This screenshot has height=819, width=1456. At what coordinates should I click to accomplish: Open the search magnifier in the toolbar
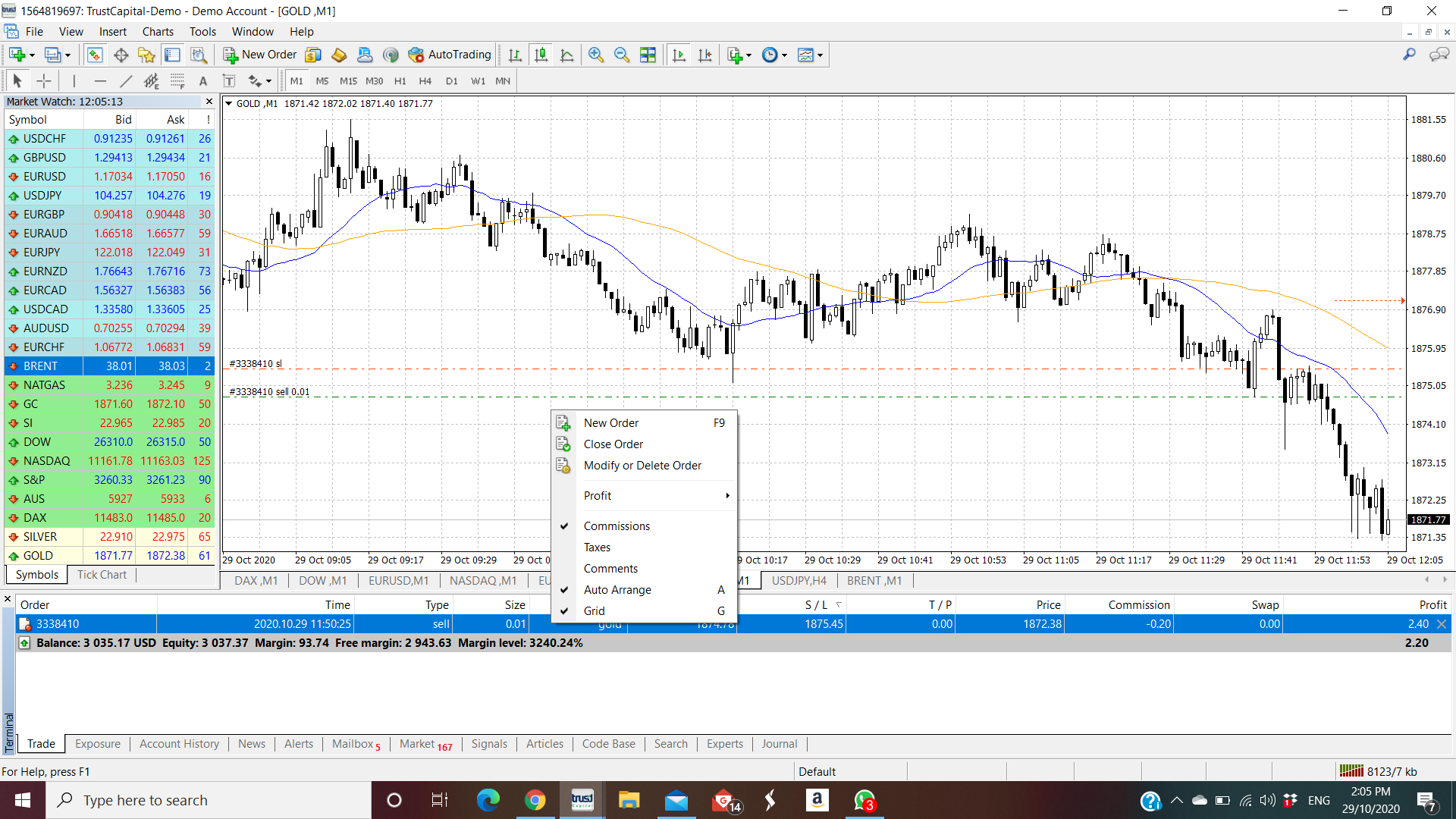click(x=1409, y=55)
